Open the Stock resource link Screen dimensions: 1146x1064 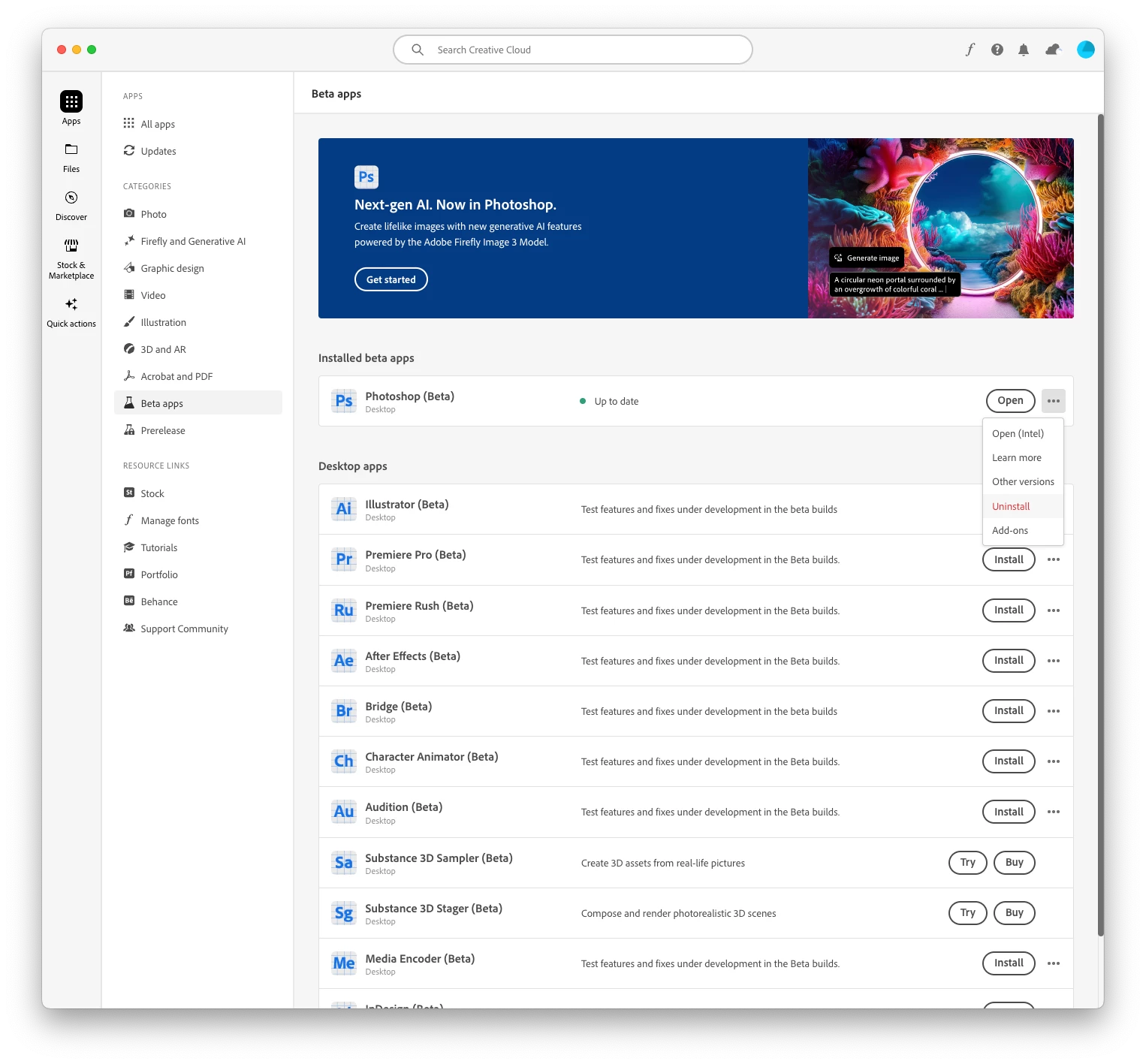point(198,493)
